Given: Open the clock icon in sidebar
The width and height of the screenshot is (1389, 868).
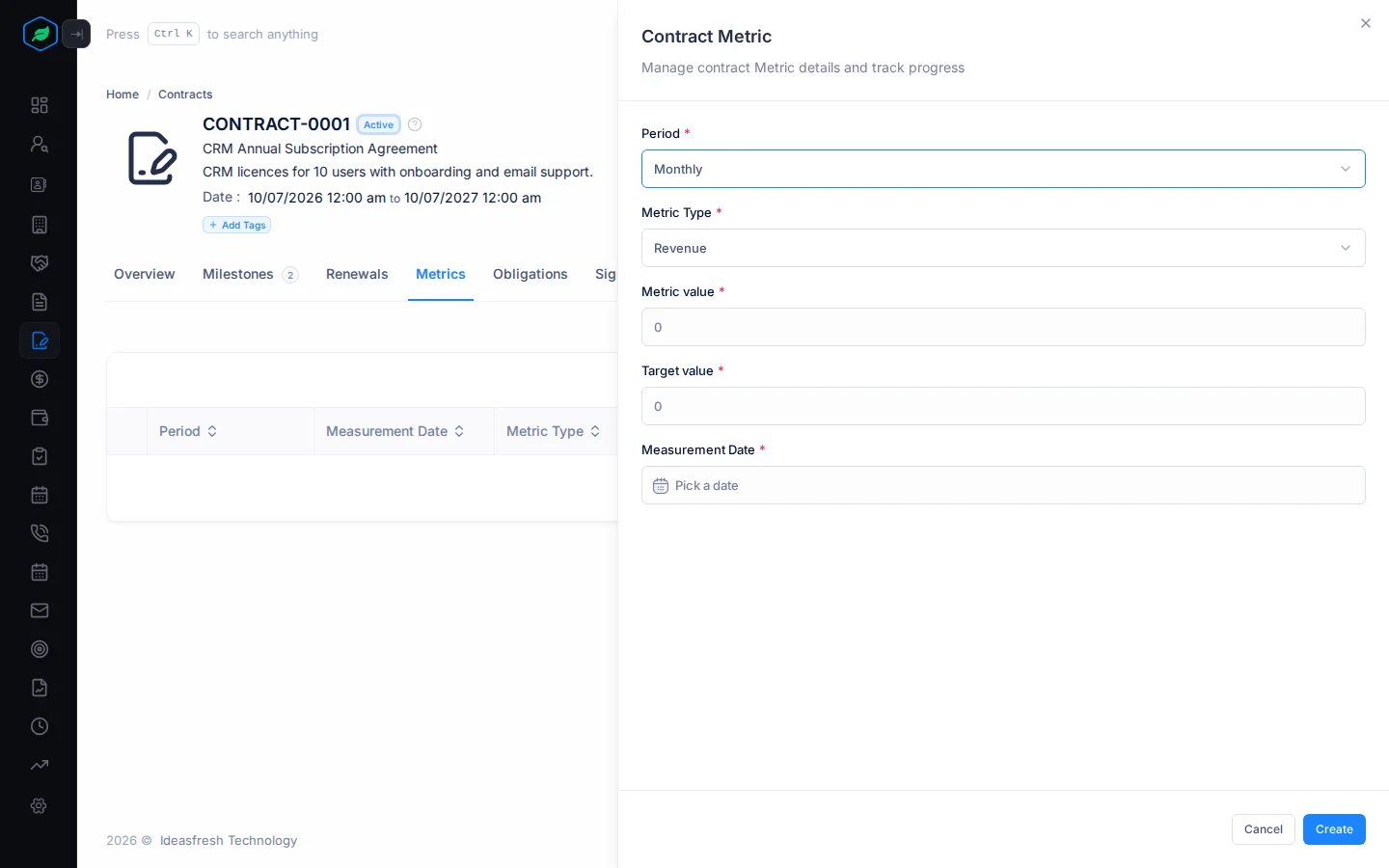Looking at the screenshot, I should (40, 726).
